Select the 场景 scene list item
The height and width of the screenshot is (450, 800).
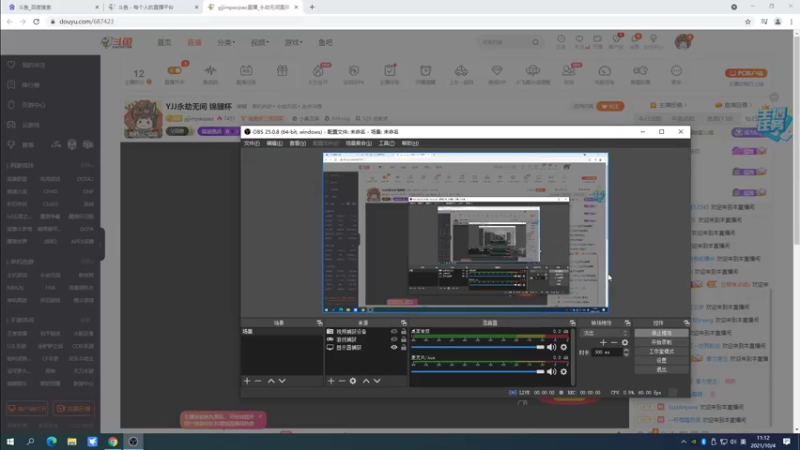coord(282,332)
